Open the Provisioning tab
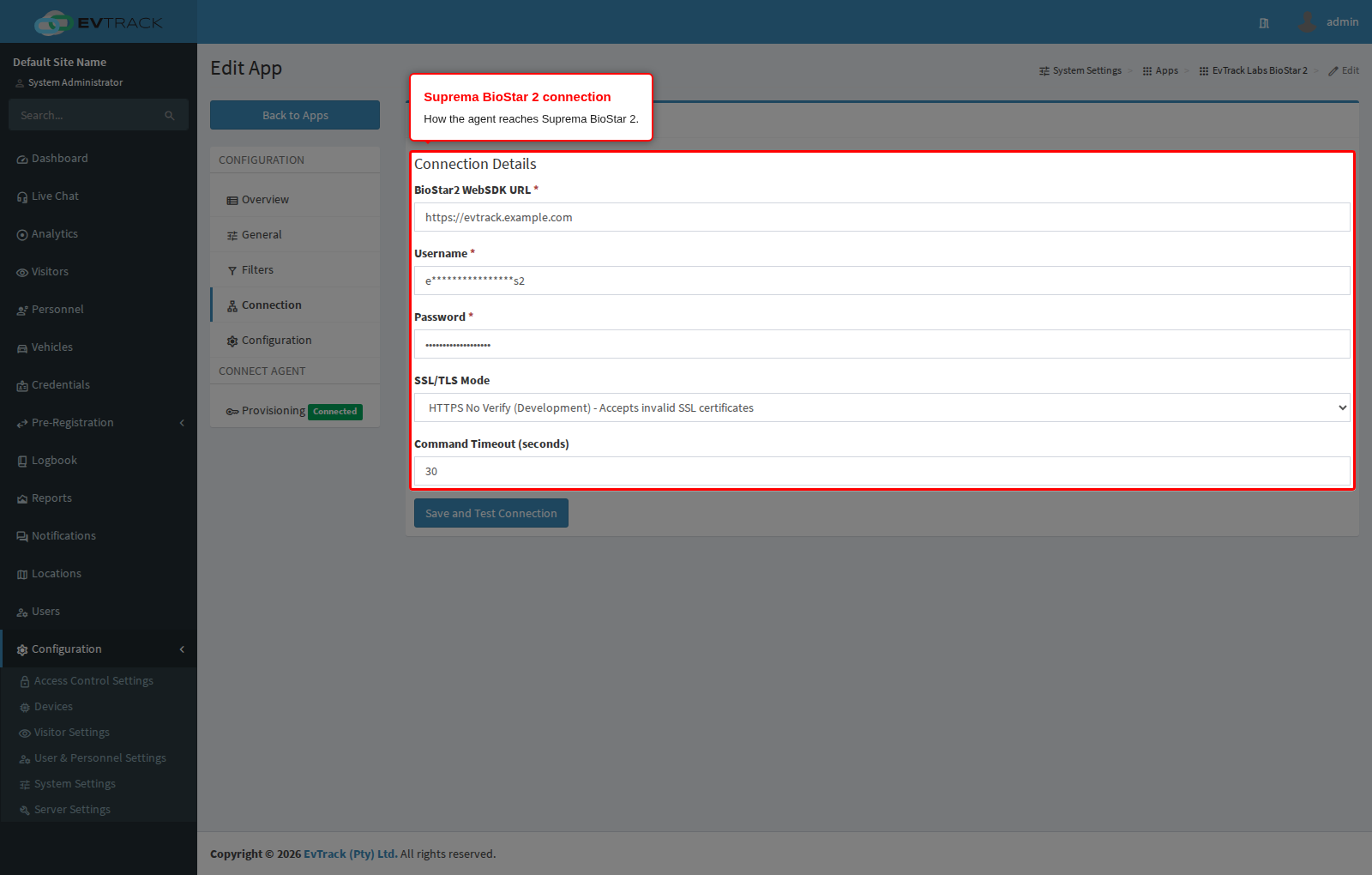This screenshot has width=1372, height=875. tap(295, 411)
